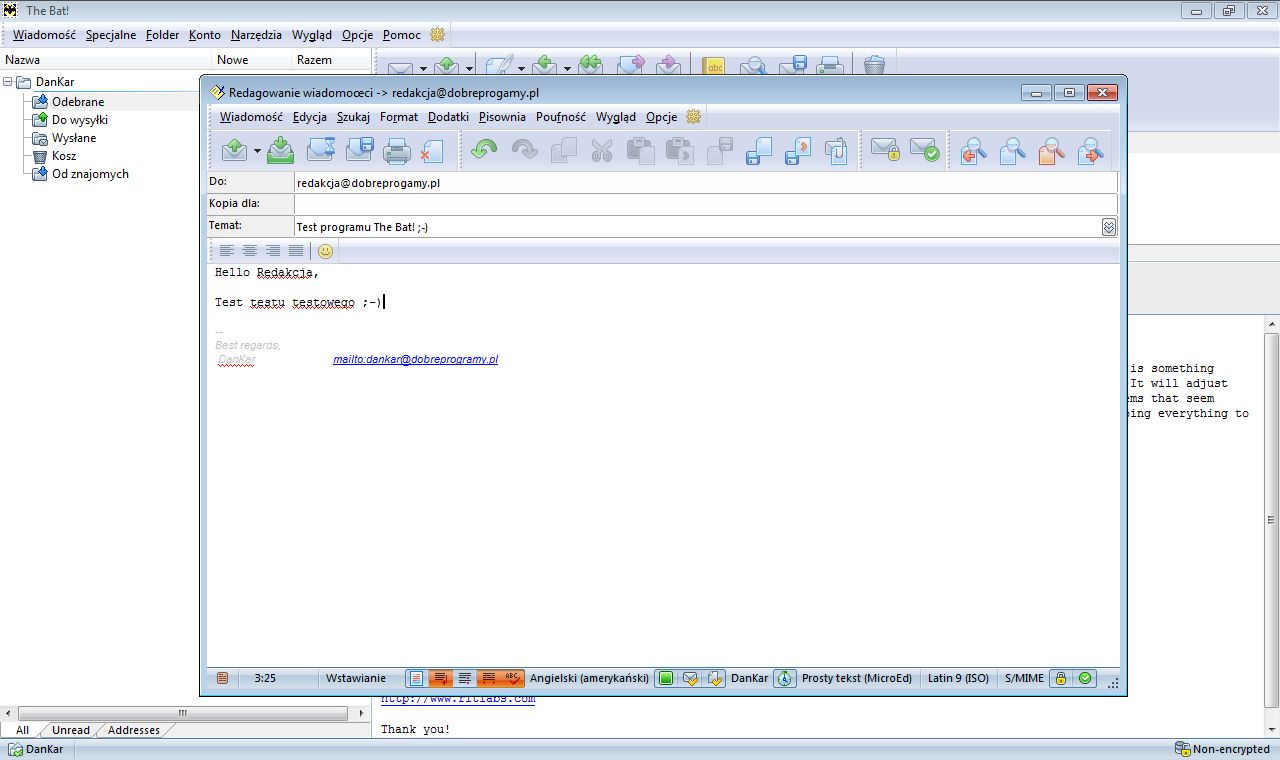Select Do wysyłki folder in main window
This screenshot has width=1280, height=760.
click(x=80, y=120)
